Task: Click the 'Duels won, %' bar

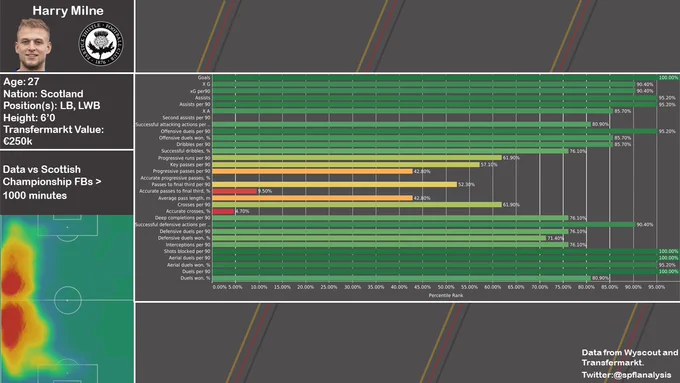Action: pyautogui.click(x=402, y=278)
